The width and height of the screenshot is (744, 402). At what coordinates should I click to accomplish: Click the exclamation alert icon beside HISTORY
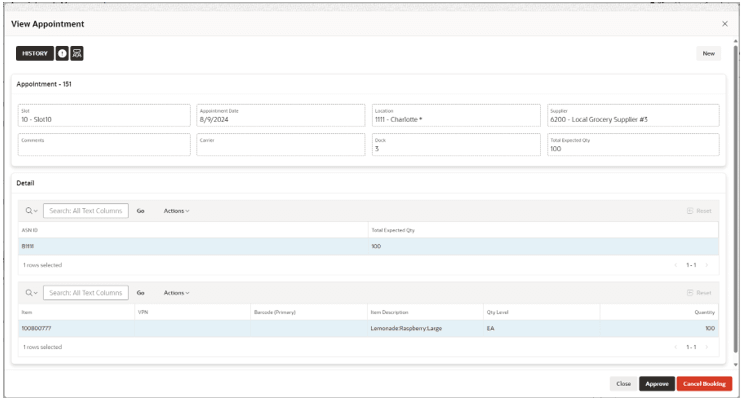click(x=62, y=54)
